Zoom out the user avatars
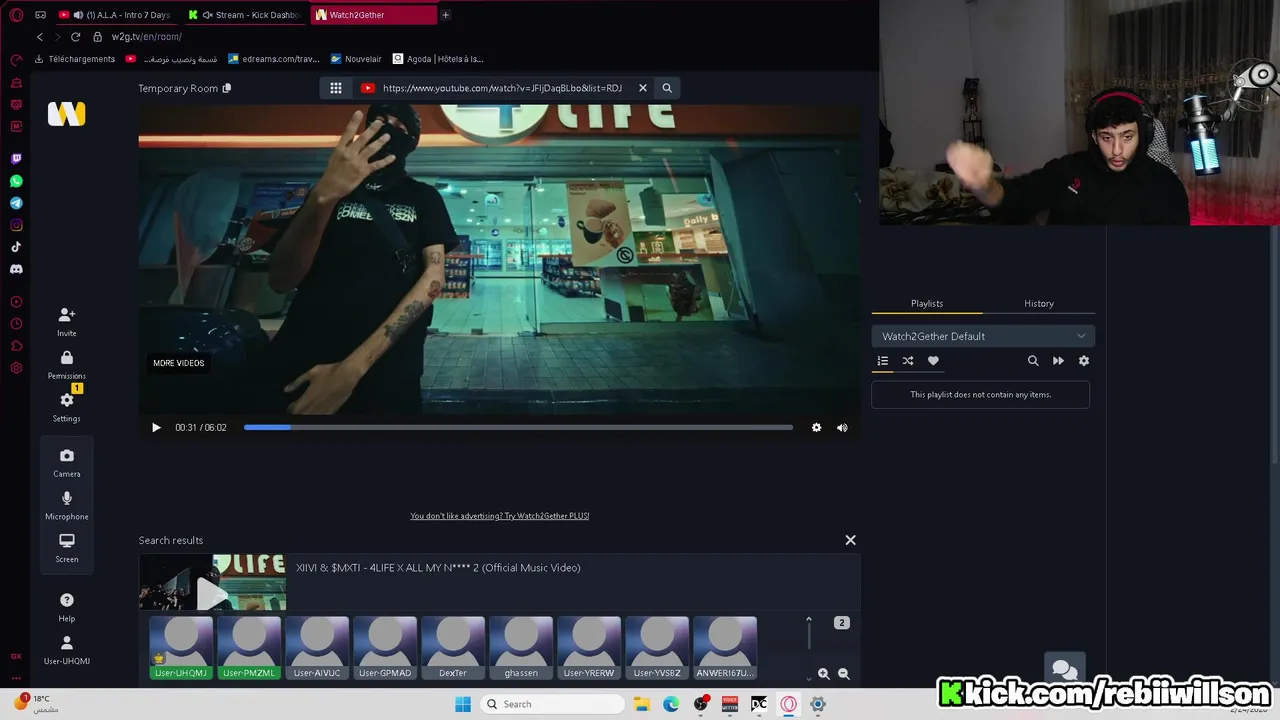This screenshot has height=720, width=1280. click(x=844, y=674)
